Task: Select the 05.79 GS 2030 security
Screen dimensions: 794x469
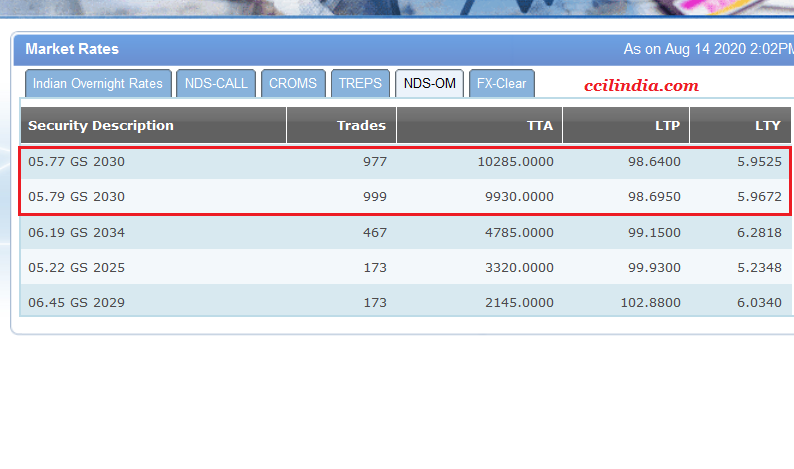Action: (76, 197)
